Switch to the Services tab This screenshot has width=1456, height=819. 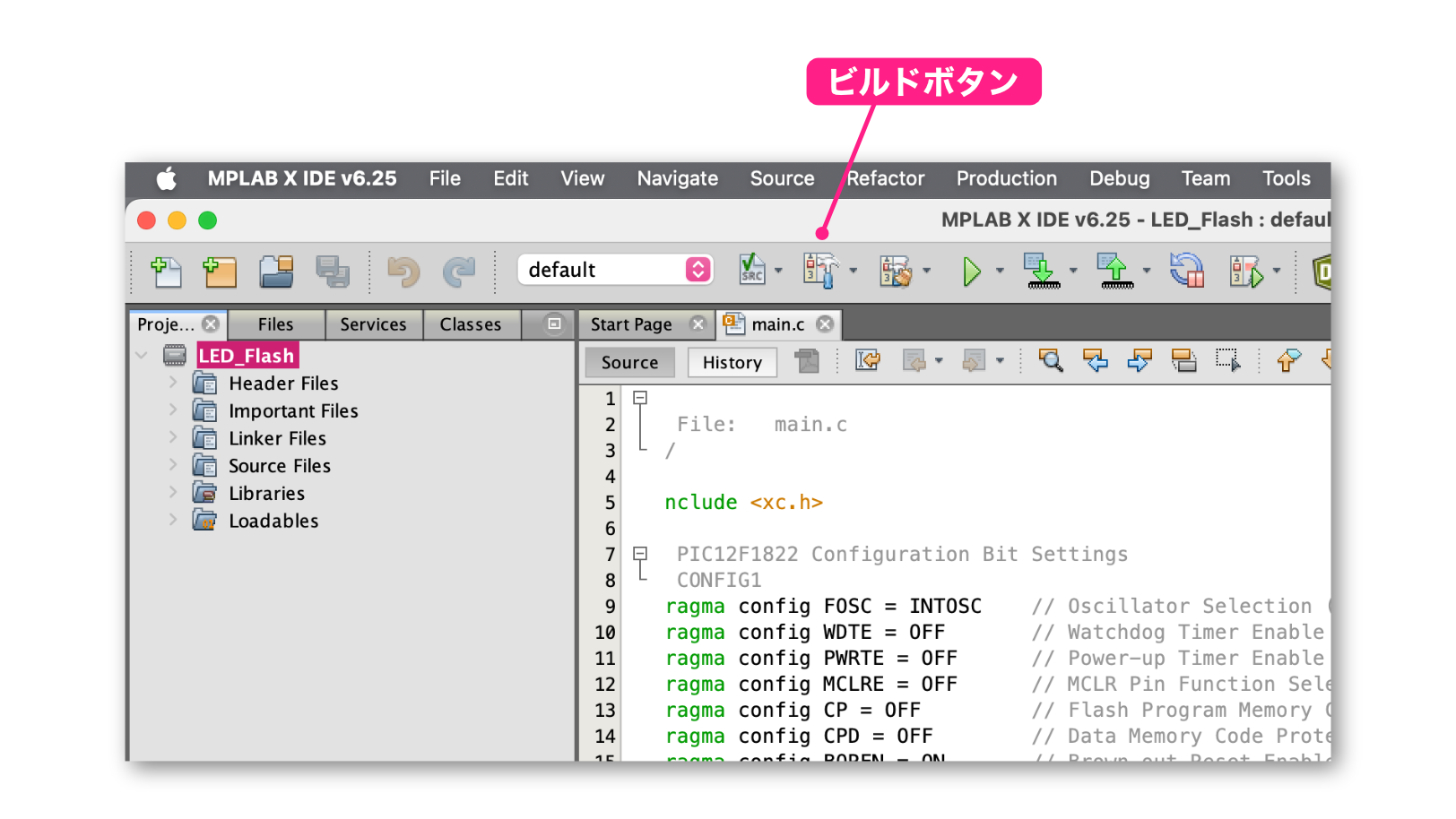tap(373, 324)
